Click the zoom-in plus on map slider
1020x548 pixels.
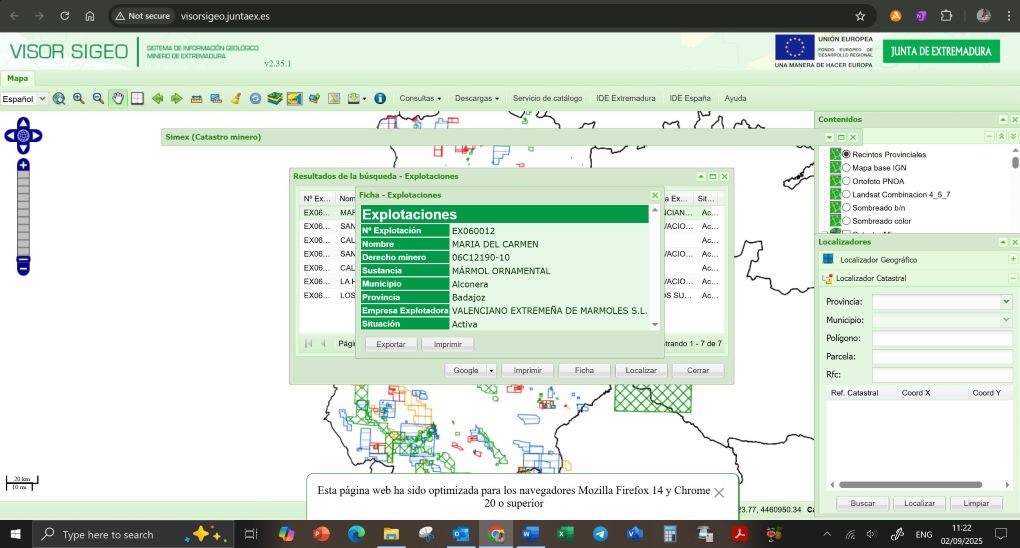point(23,165)
